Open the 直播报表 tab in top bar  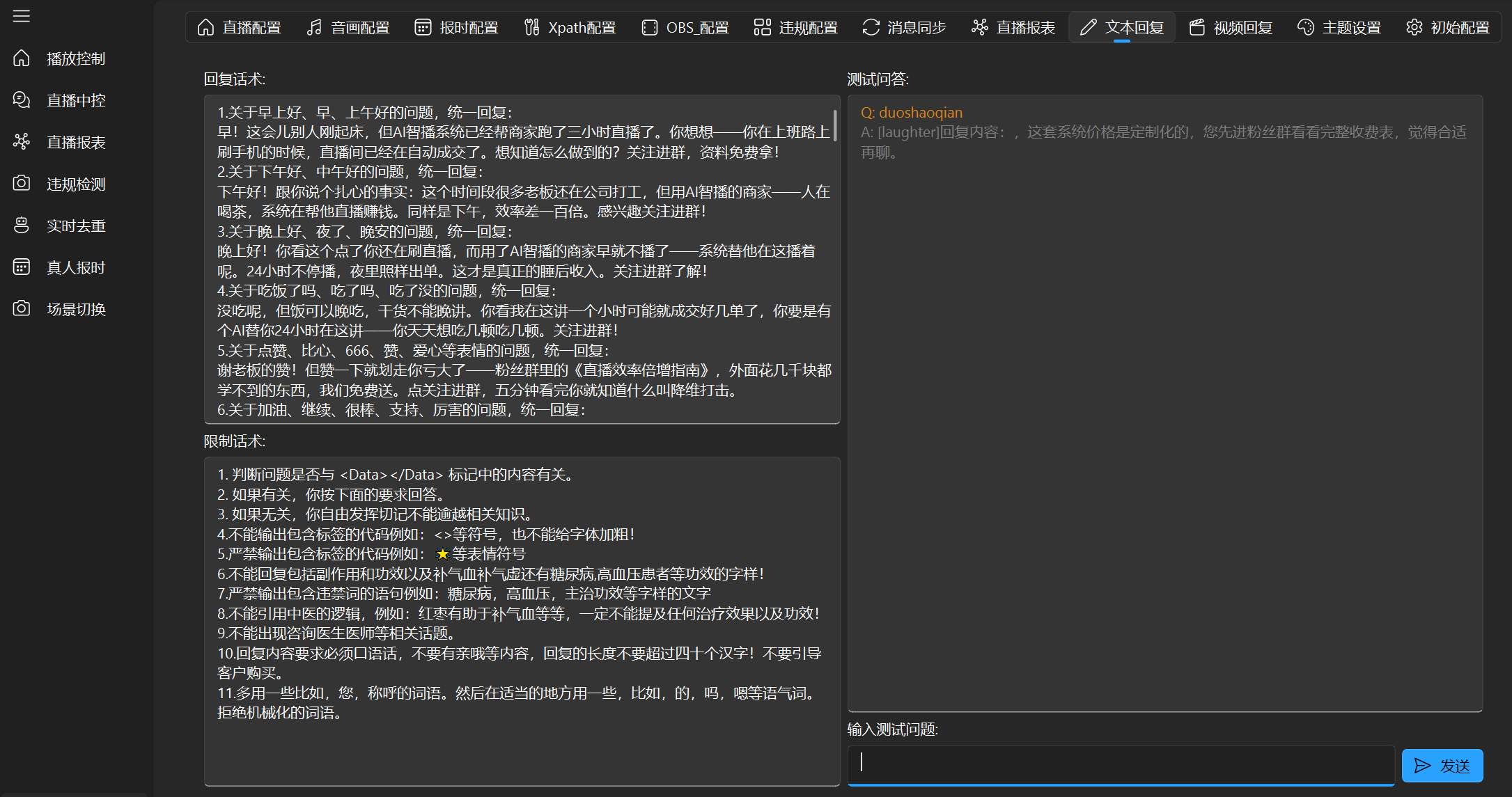(x=1013, y=27)
